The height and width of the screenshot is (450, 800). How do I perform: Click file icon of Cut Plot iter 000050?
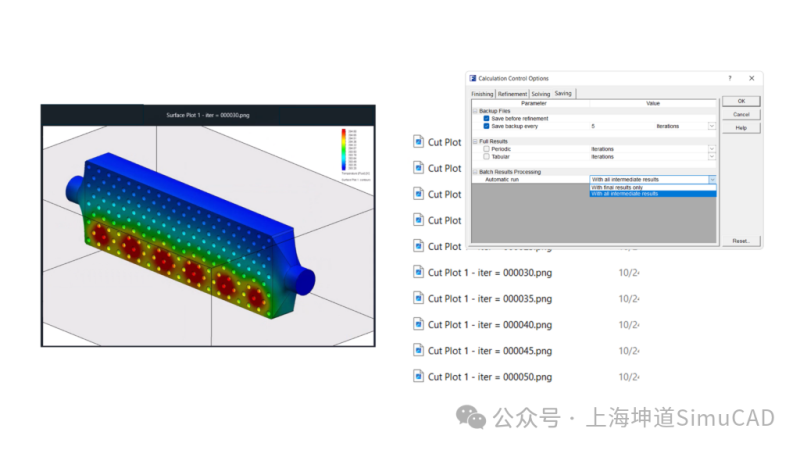(x=418, y=376)
